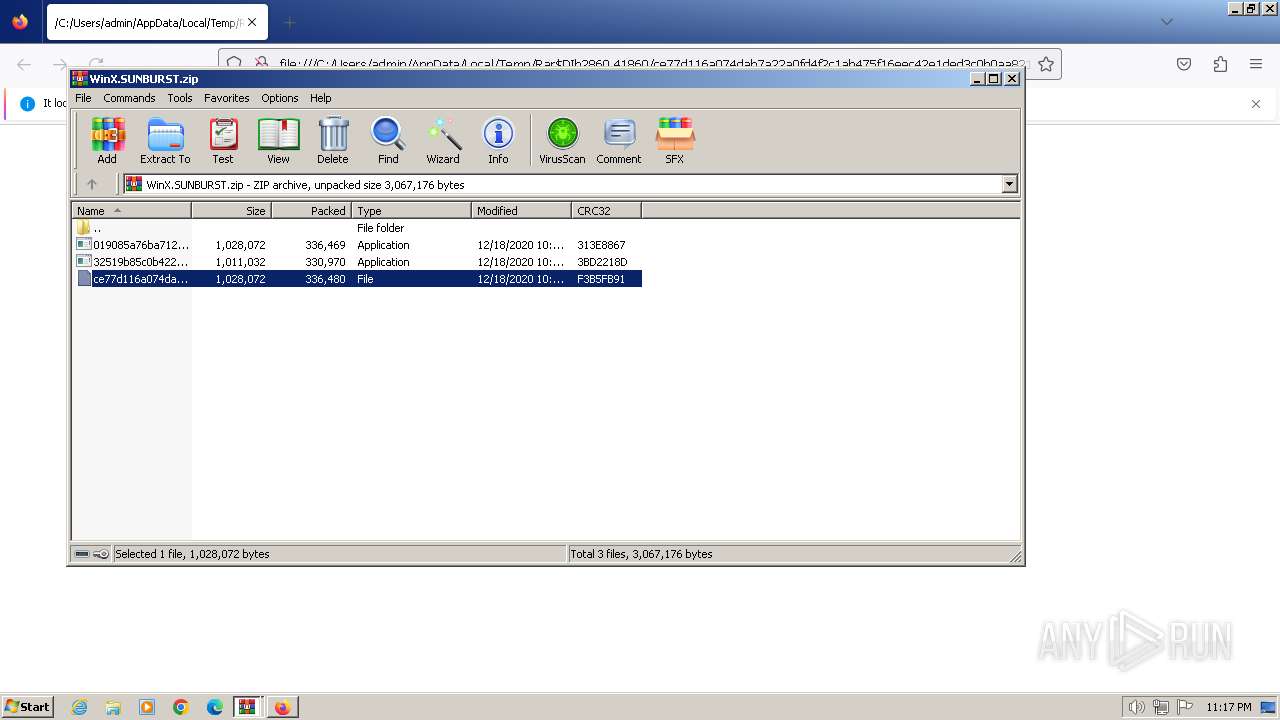This screenshot has width=1280, height=720.
Task: Run the Test archive tool
Action: (222, 140)
